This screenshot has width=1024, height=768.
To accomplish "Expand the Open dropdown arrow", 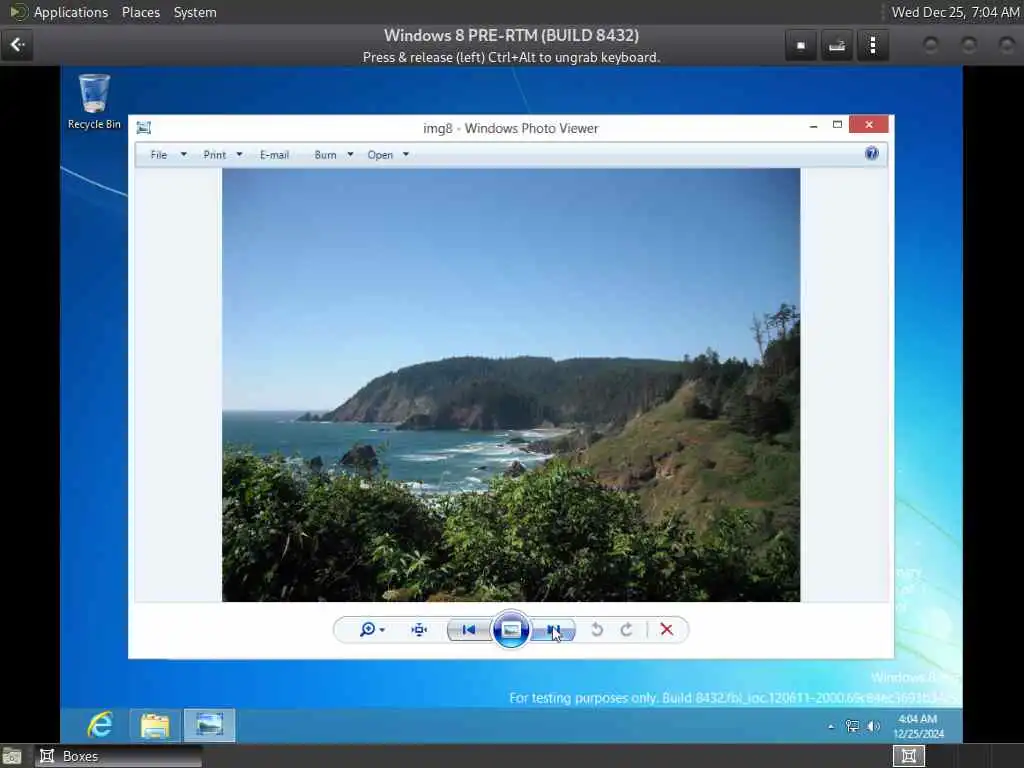I will point(406,155).
